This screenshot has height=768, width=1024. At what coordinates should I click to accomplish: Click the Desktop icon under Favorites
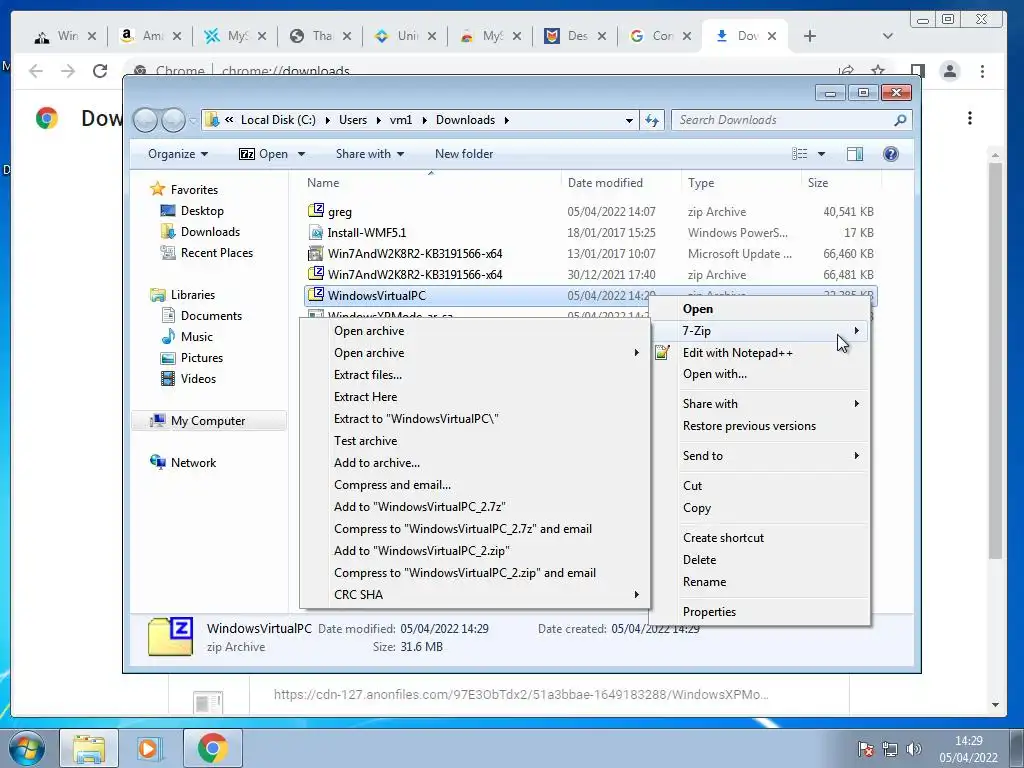click(168, 210)
